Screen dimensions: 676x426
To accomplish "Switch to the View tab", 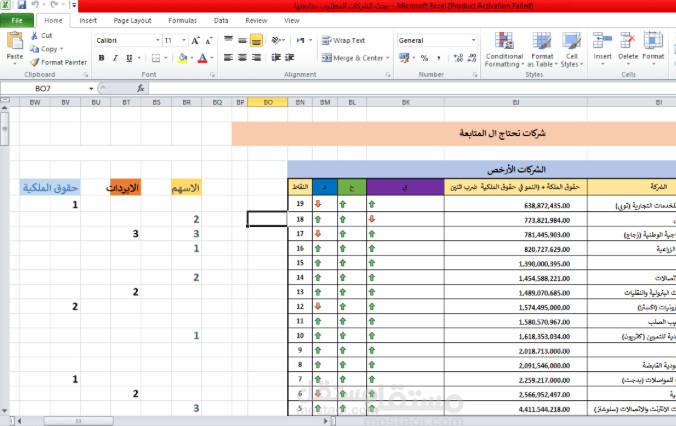I will pyautogui.click(x=291, y=20).
